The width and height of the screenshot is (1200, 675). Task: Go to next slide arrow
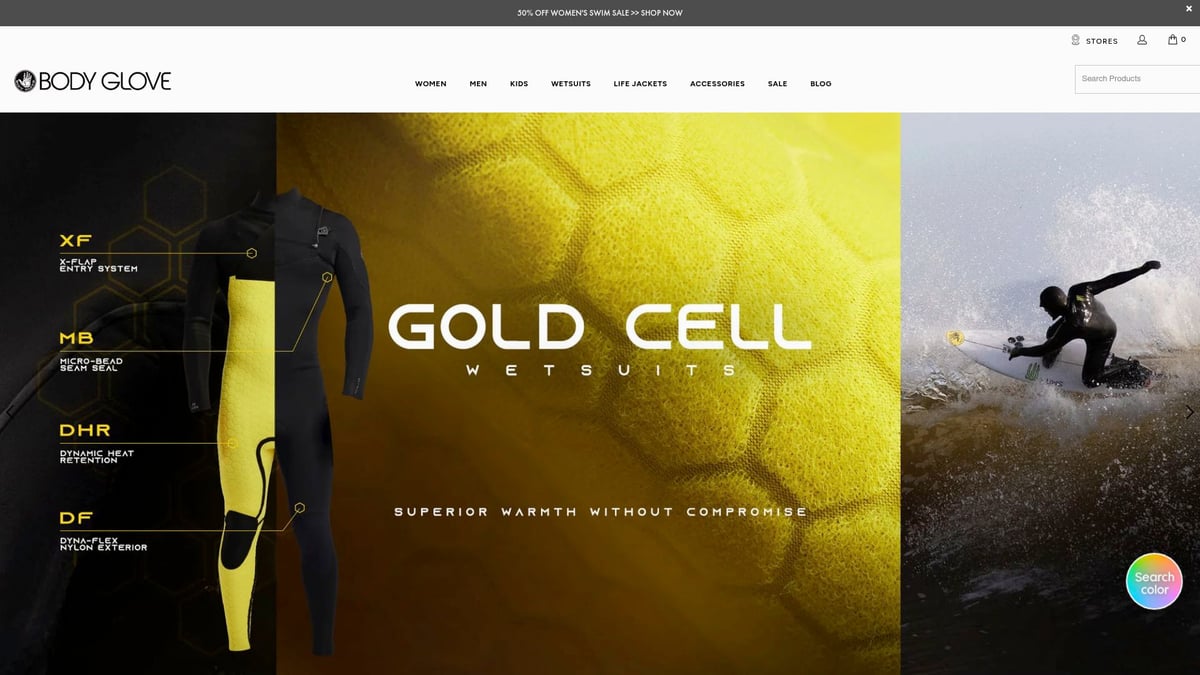[1189, 412]
